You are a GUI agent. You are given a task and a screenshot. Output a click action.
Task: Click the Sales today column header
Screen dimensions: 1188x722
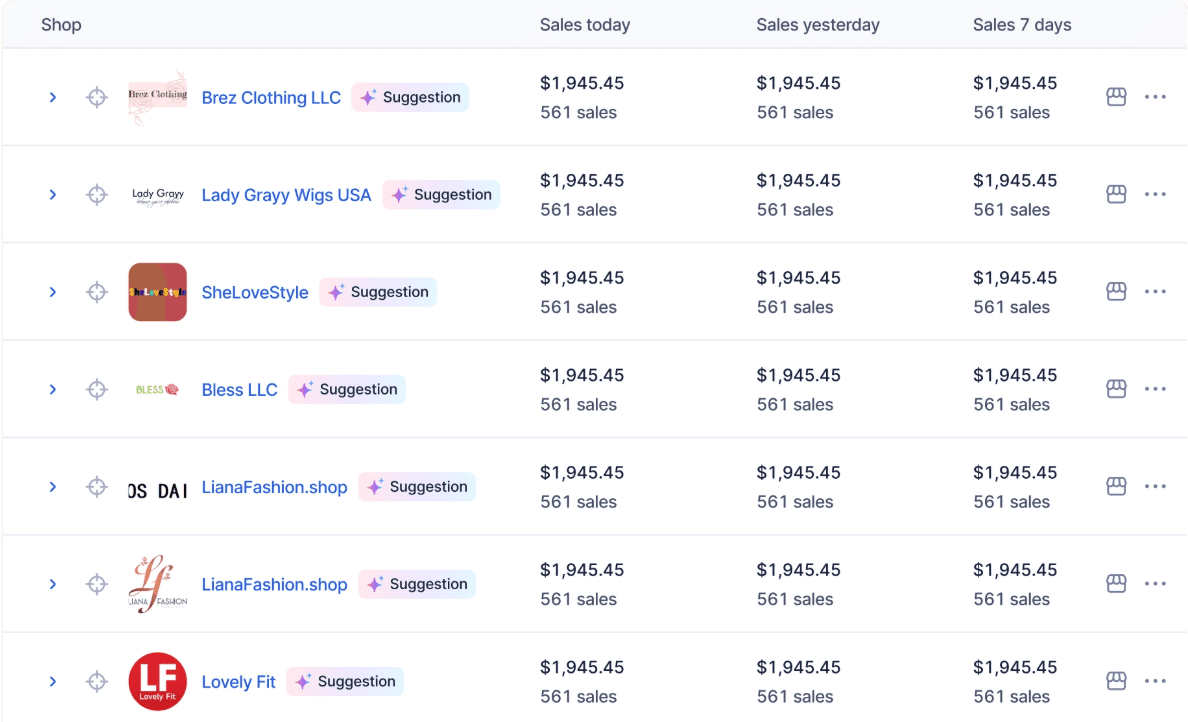(585, 24)
